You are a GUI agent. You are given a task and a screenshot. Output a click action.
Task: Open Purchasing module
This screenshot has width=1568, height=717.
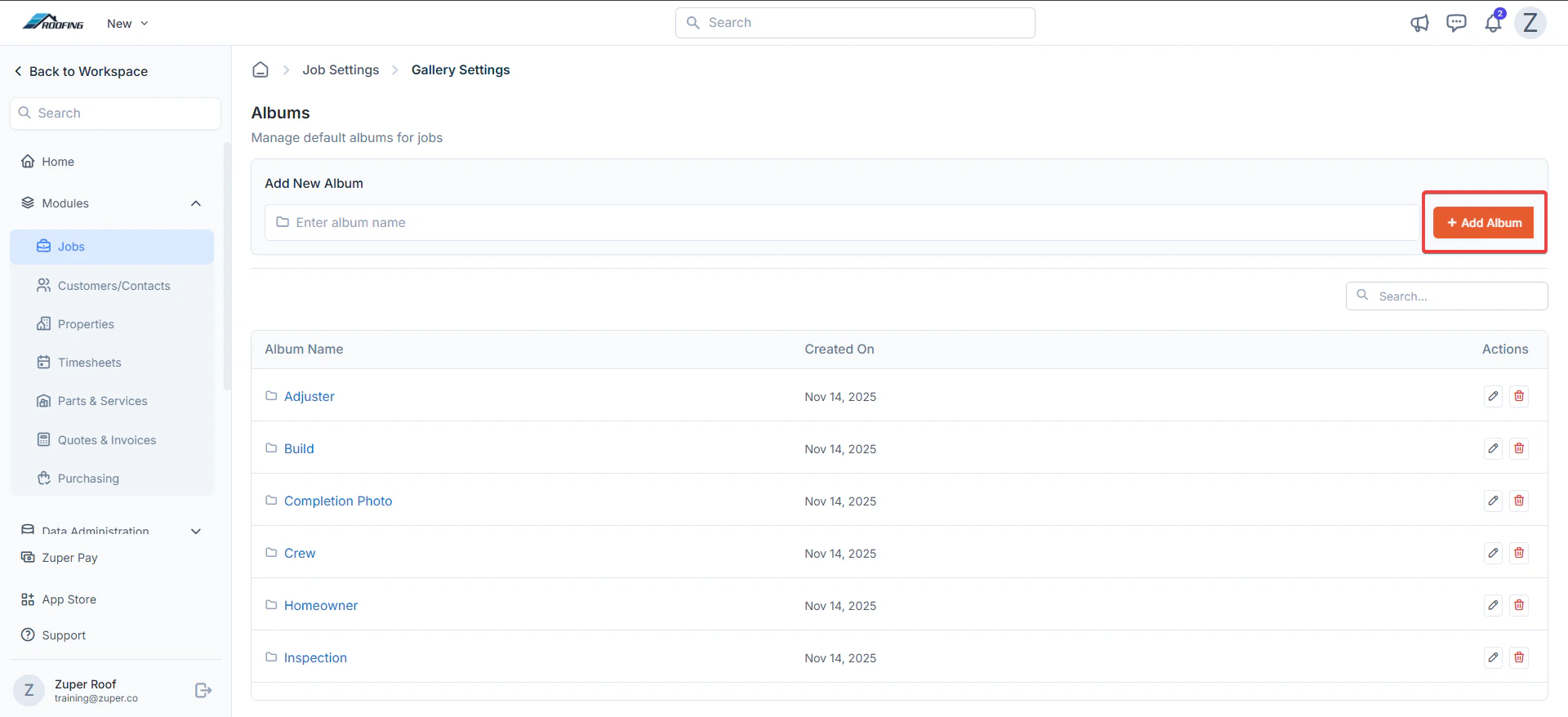tap(112, 479)
